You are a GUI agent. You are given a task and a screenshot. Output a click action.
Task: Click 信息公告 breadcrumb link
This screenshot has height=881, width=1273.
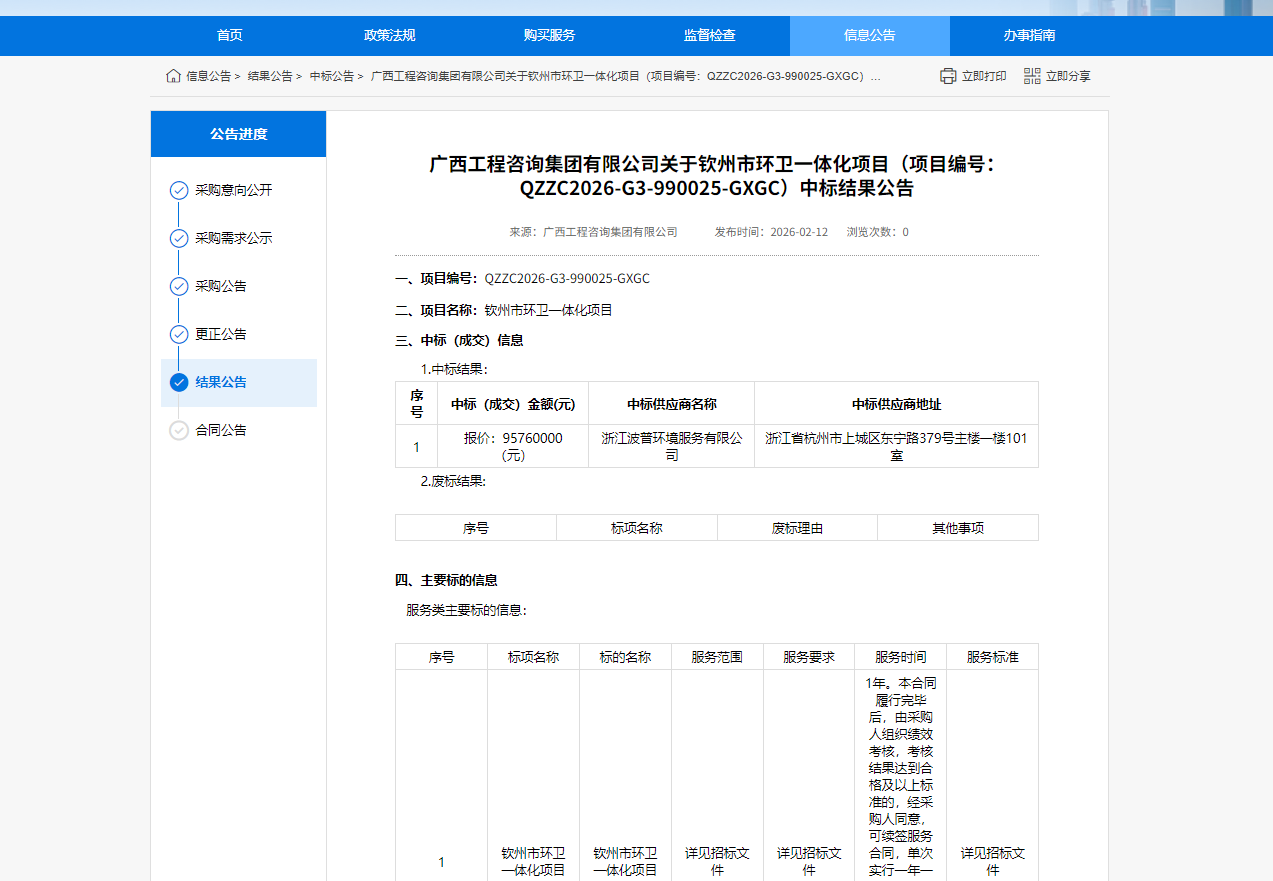208,76
